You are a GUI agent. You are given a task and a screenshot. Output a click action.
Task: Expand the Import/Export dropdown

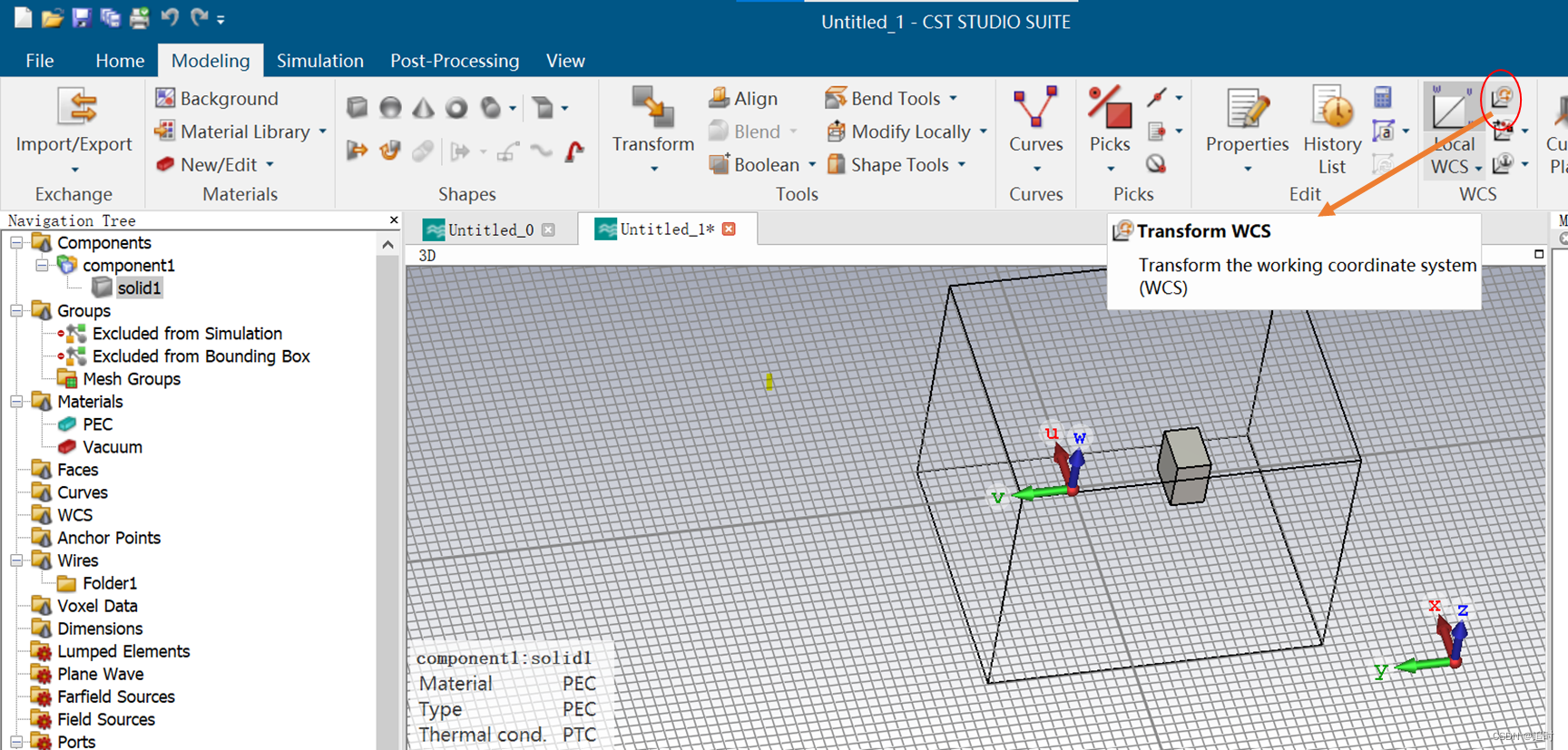[x=74, y=170]
